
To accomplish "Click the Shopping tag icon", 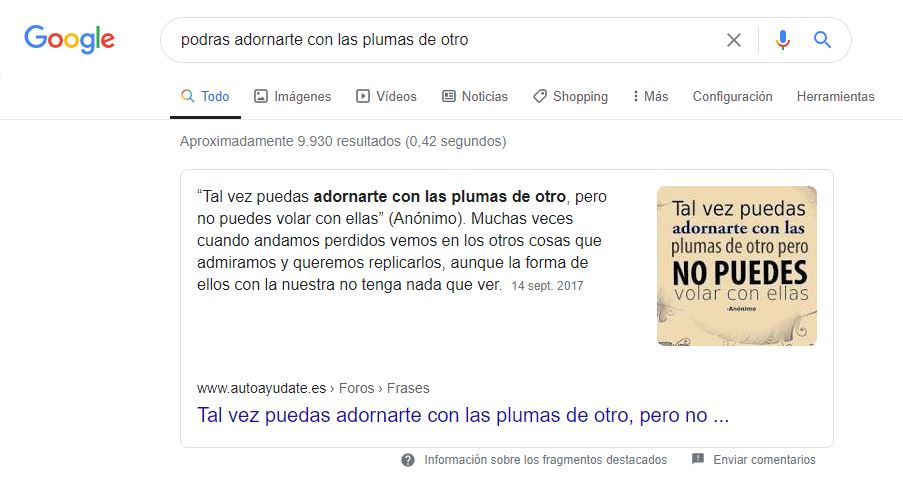I will (x=540, y=96).
